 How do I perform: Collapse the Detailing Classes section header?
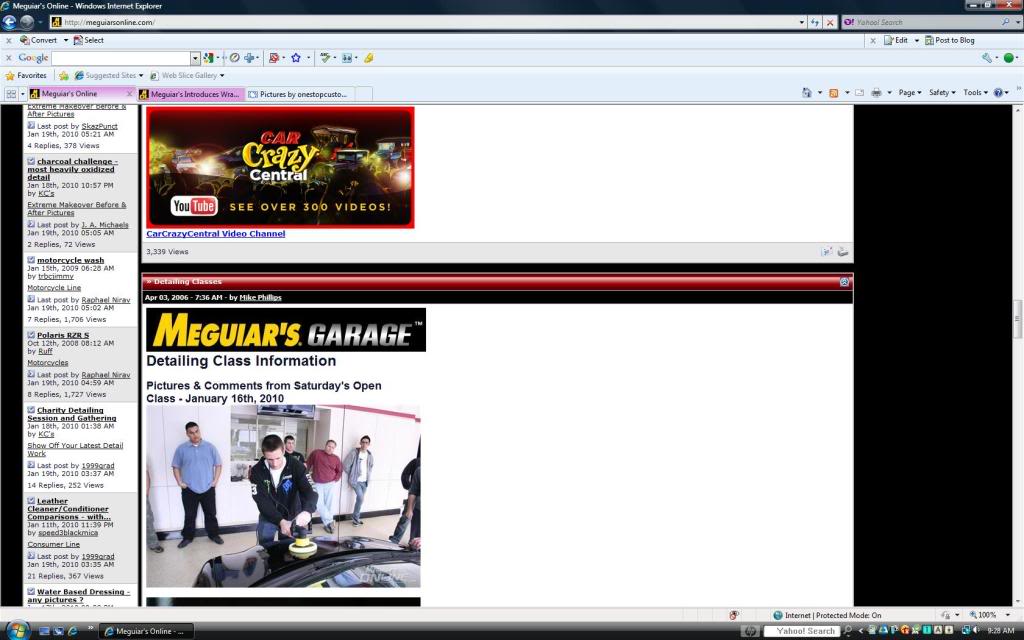coord(844,282)
